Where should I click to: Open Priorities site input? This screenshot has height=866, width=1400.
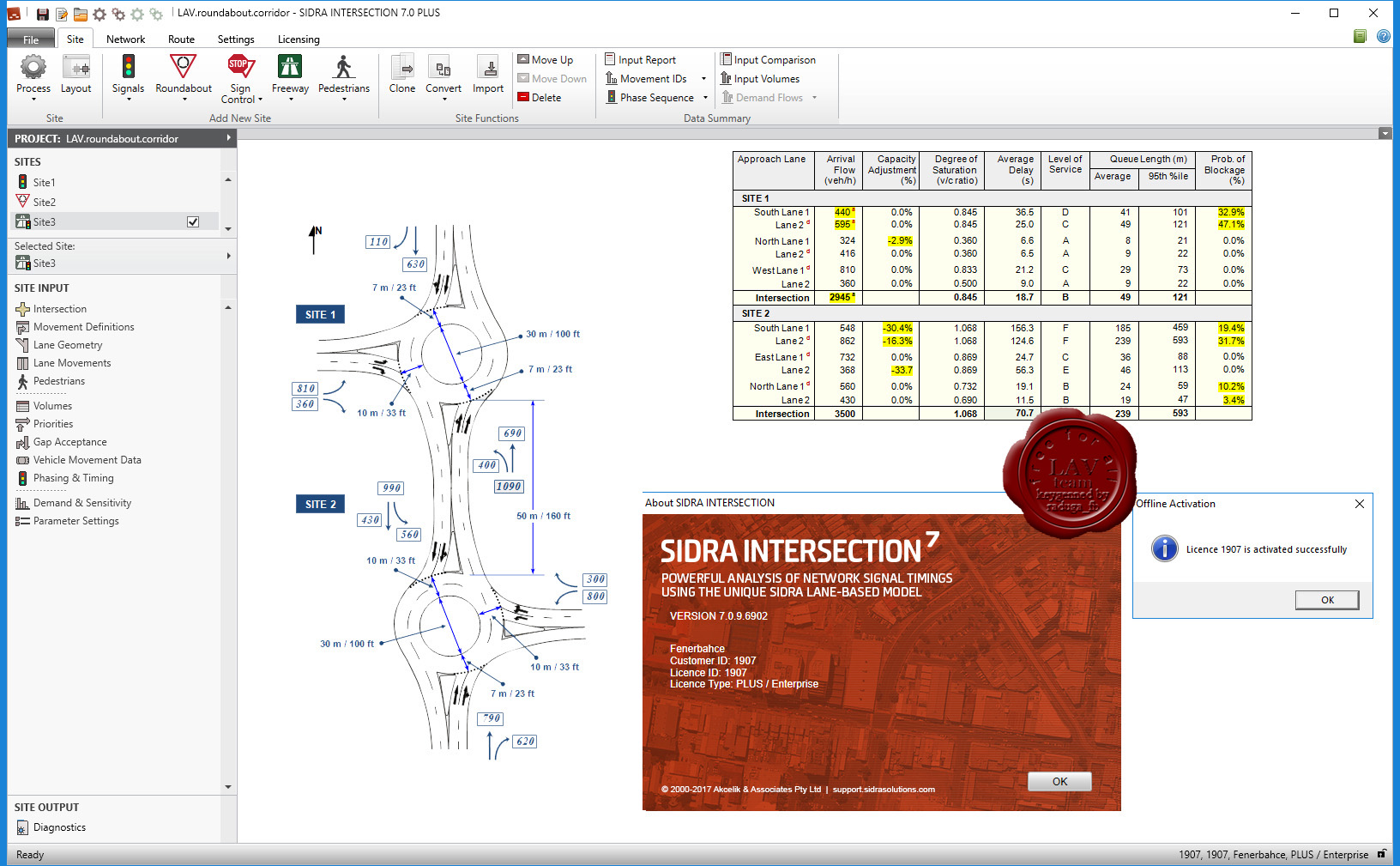52,424
